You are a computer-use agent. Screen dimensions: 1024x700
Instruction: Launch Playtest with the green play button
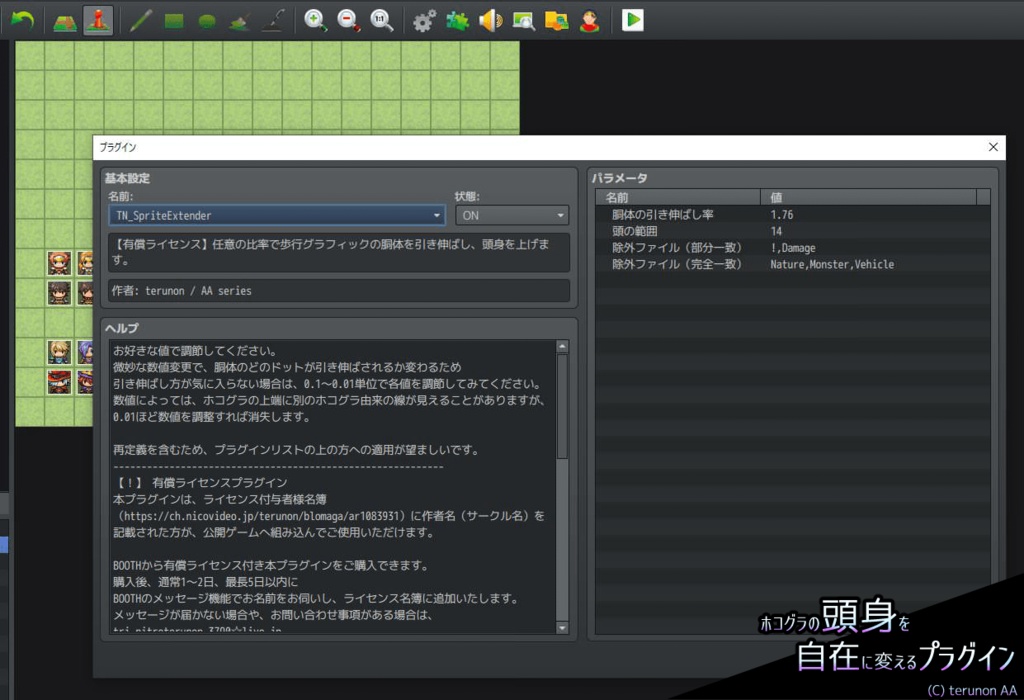[x=632, y=18]
